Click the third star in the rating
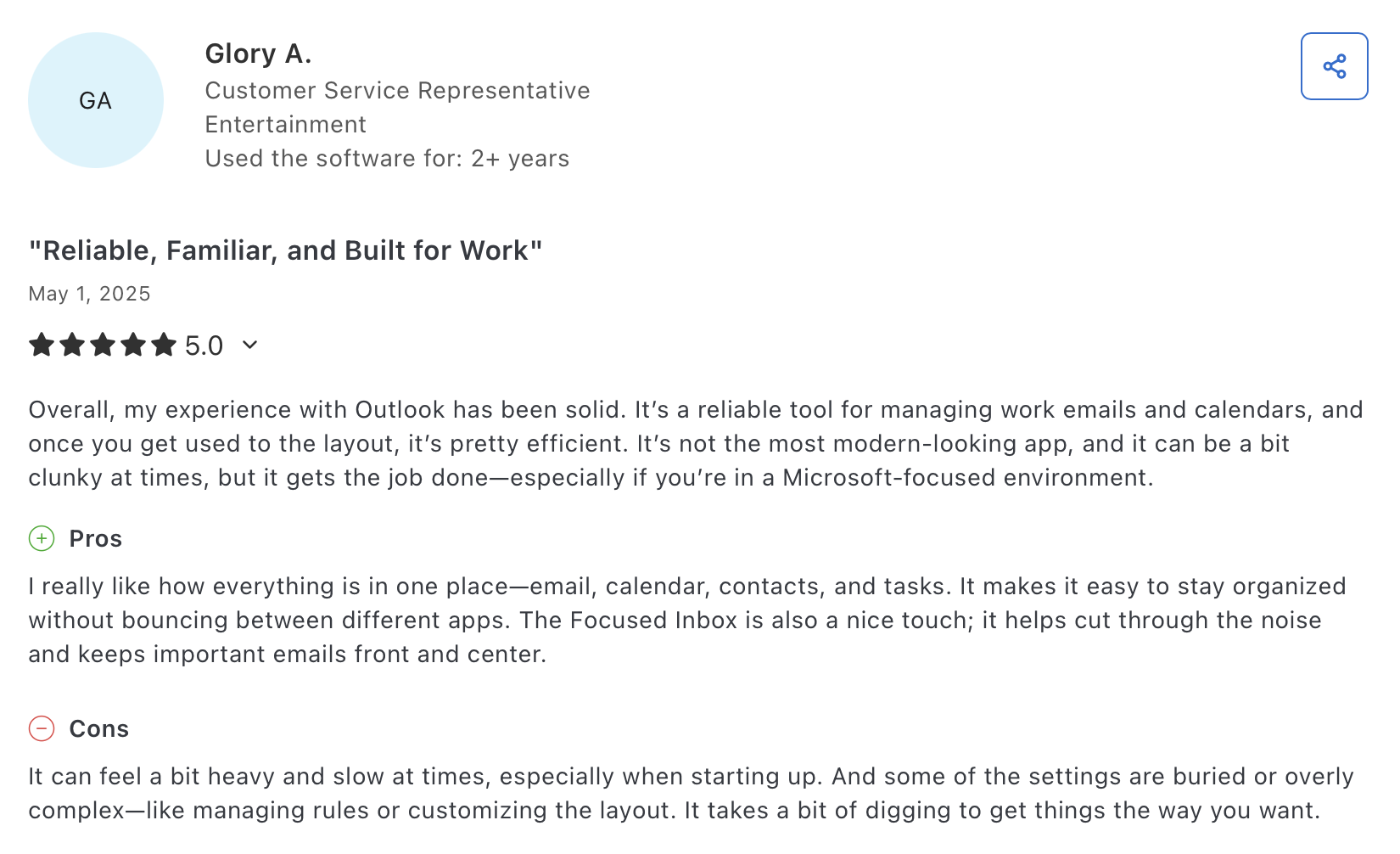The image size is (1400, 854). 103,346
